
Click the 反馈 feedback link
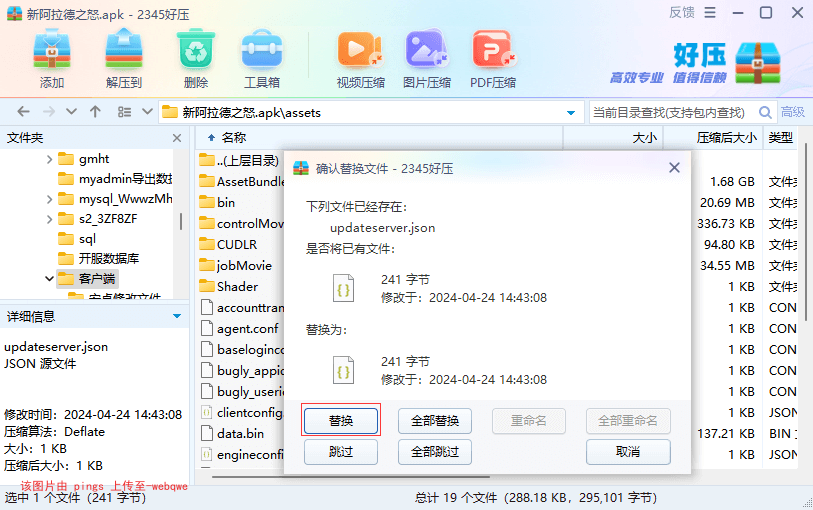[x=681, y=12]
